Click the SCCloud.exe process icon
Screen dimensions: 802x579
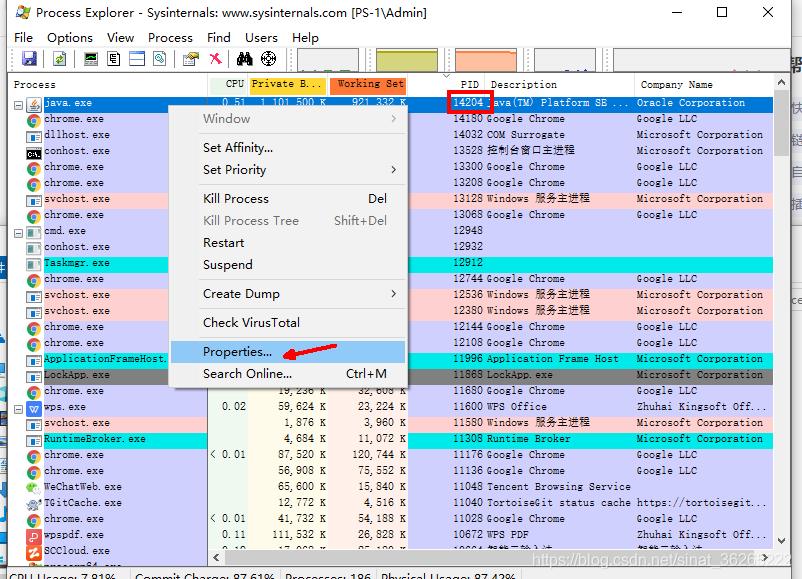[34, 552]
